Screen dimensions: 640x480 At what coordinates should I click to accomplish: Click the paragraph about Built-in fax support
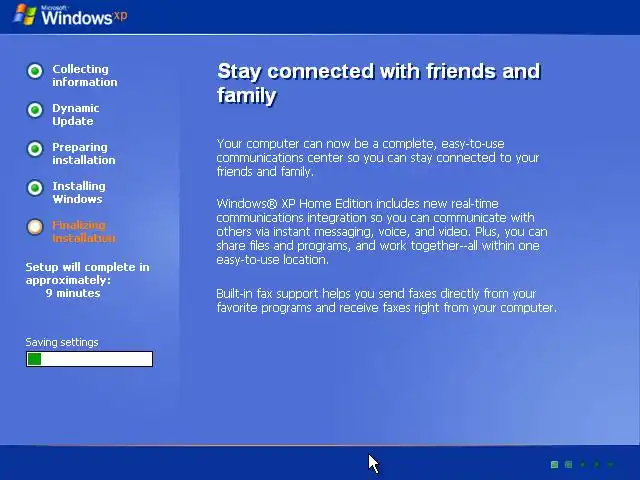click(387, 300)
